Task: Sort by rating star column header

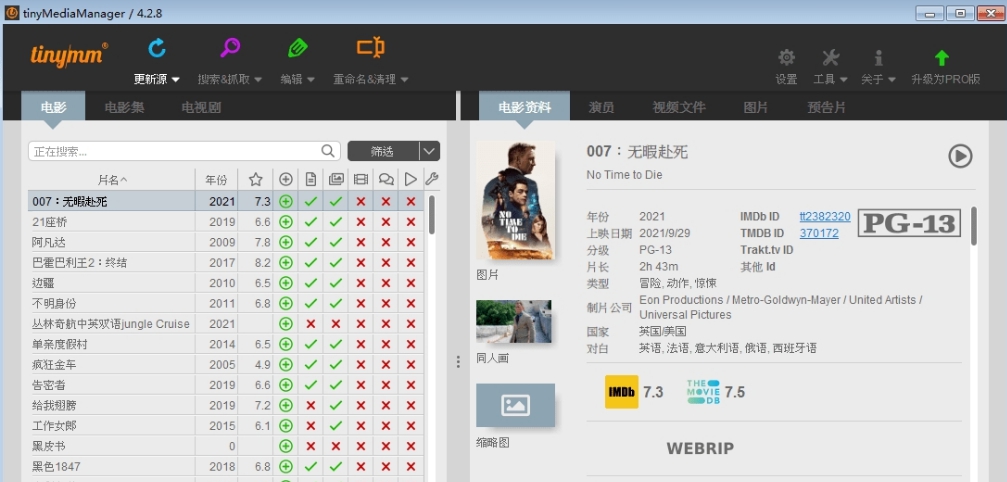Action: pyautogui.click(x=256, y=180)
